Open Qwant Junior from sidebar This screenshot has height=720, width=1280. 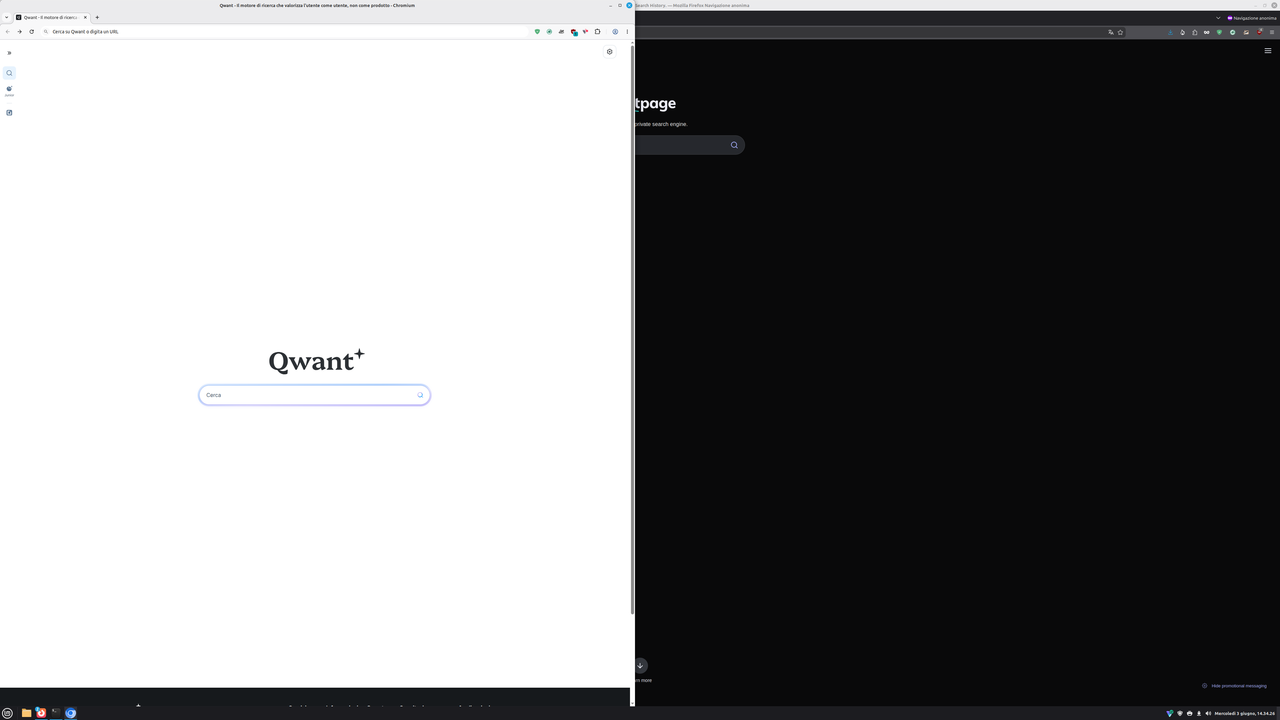click(9, 91)
